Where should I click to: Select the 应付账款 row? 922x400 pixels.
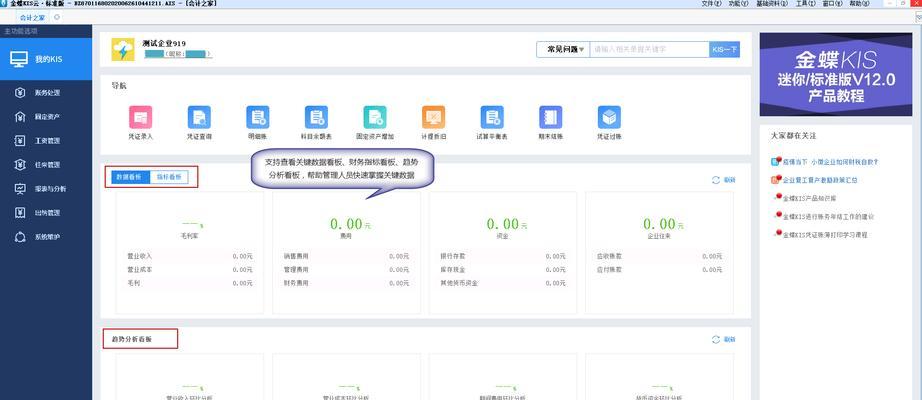[659, 270]
